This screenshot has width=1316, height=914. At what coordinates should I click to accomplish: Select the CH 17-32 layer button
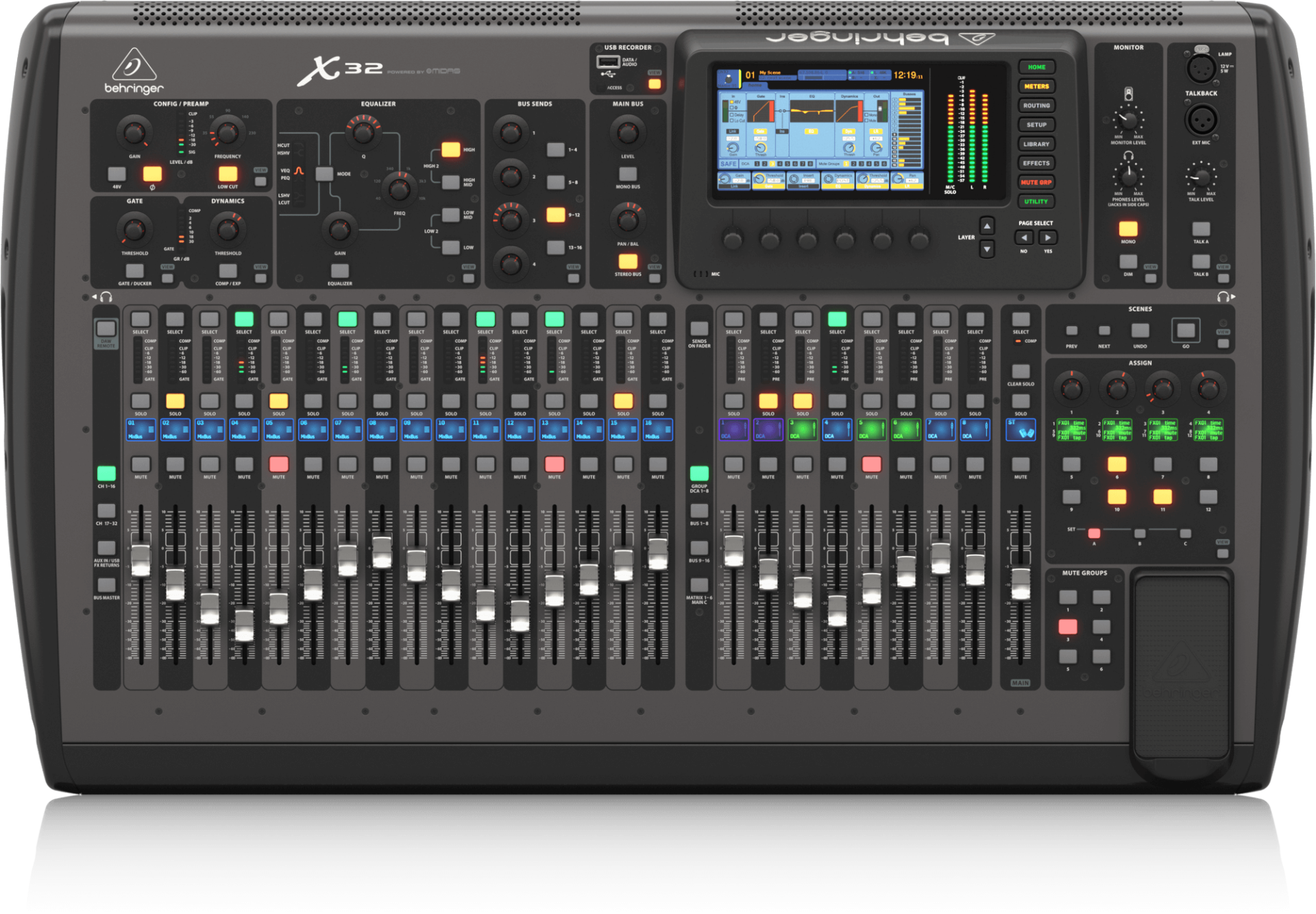pyautogui.click(x=106, y=511)
